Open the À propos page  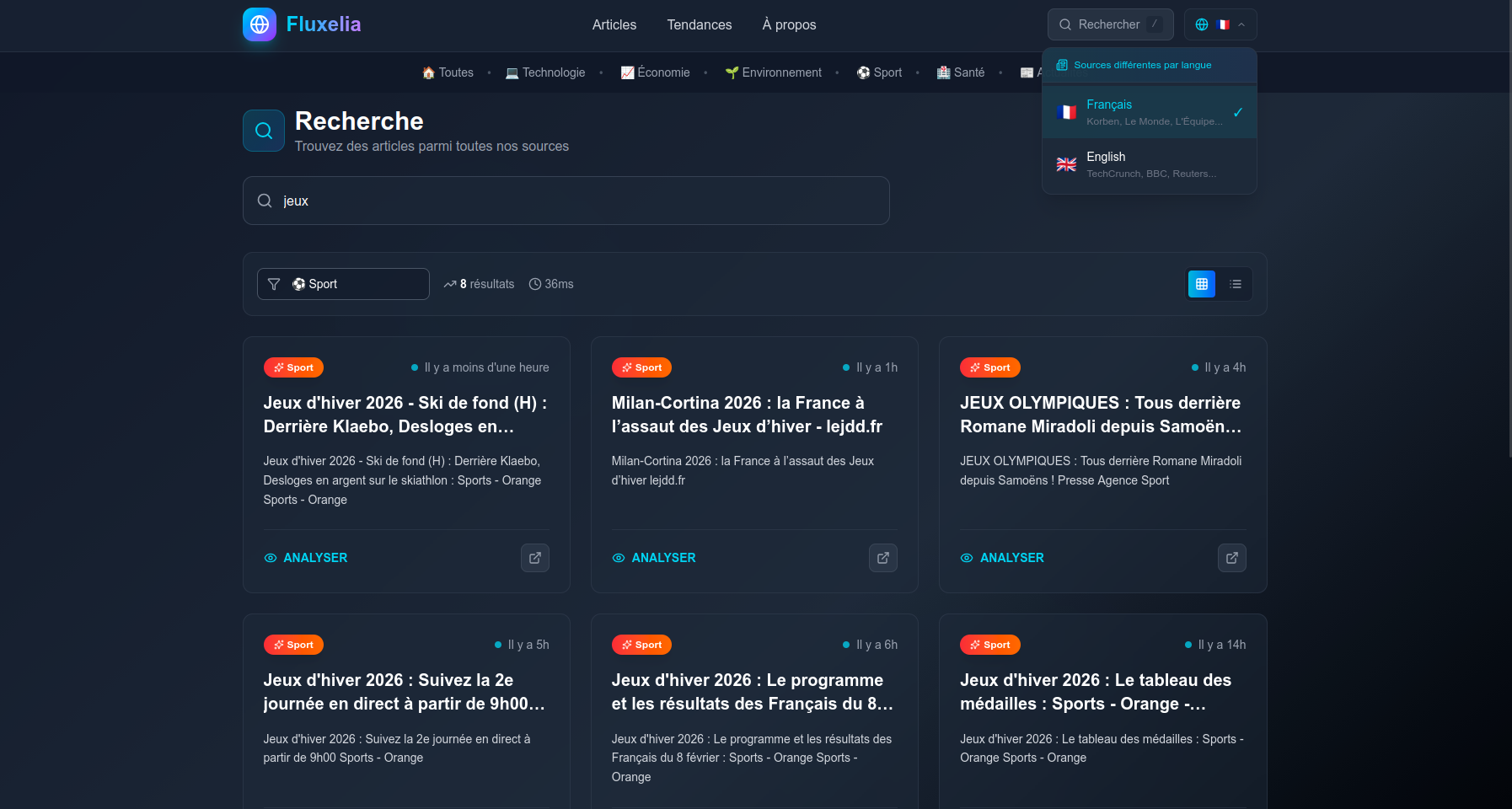789,25
